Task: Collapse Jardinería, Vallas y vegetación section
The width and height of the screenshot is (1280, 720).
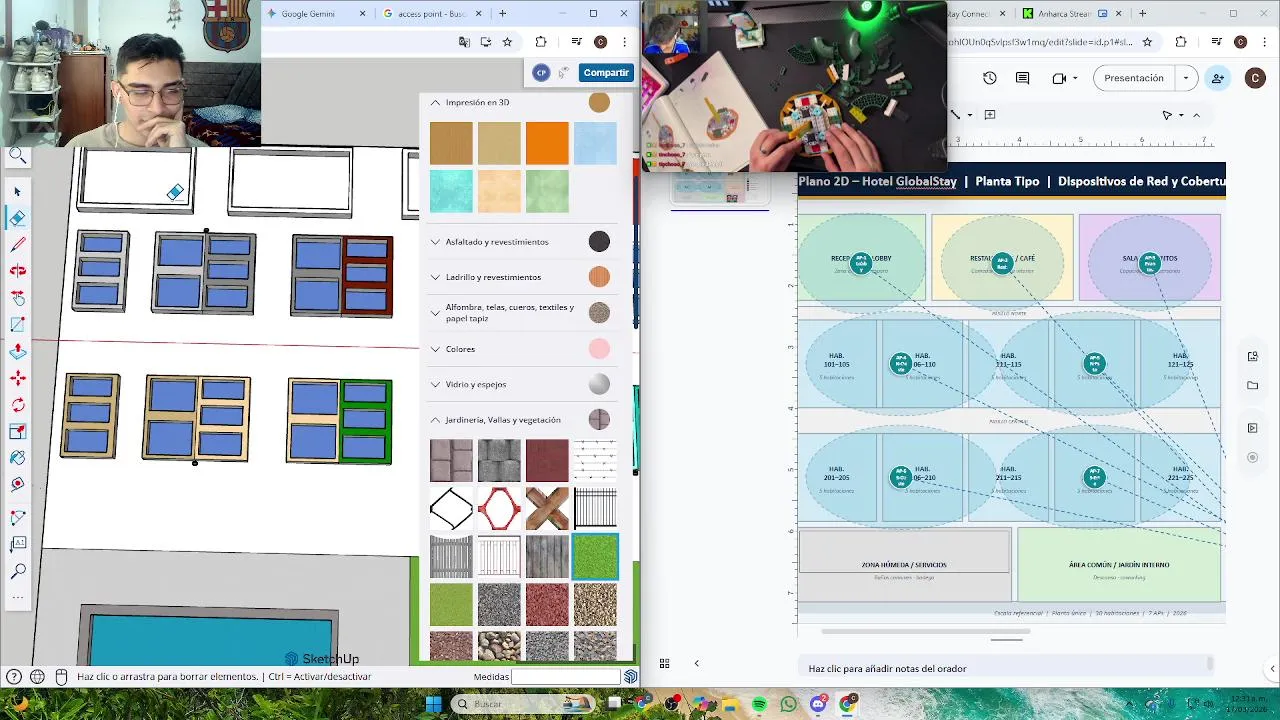Action: [x=435, y=420]
